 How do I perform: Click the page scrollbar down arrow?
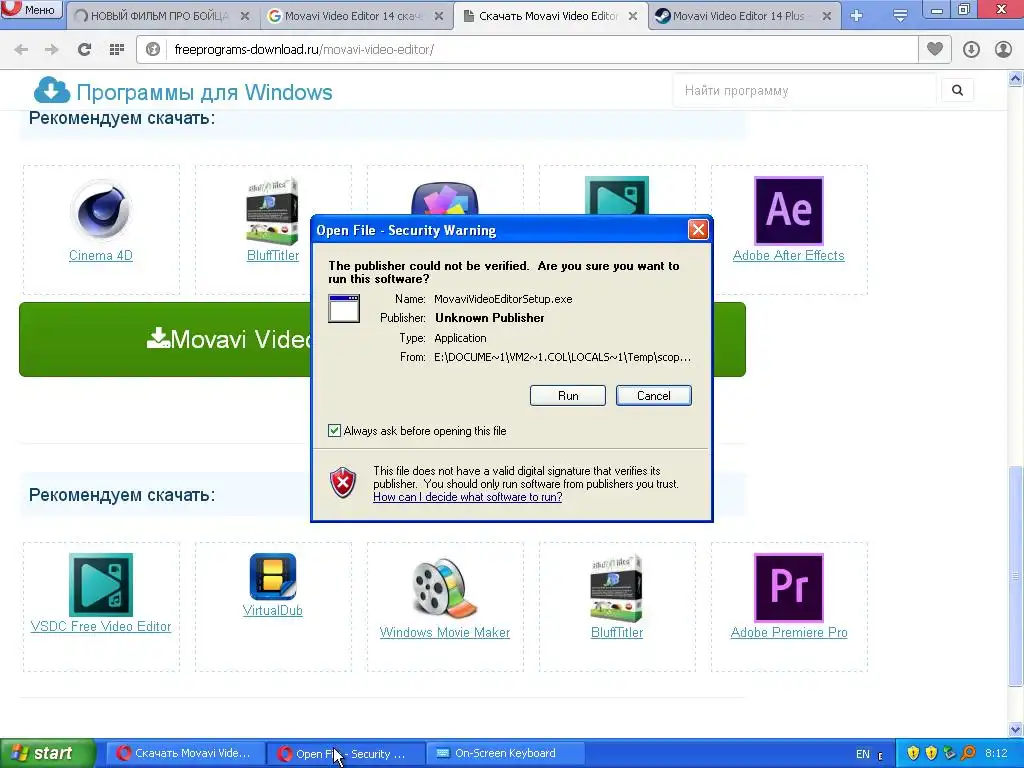point(1016,729)
